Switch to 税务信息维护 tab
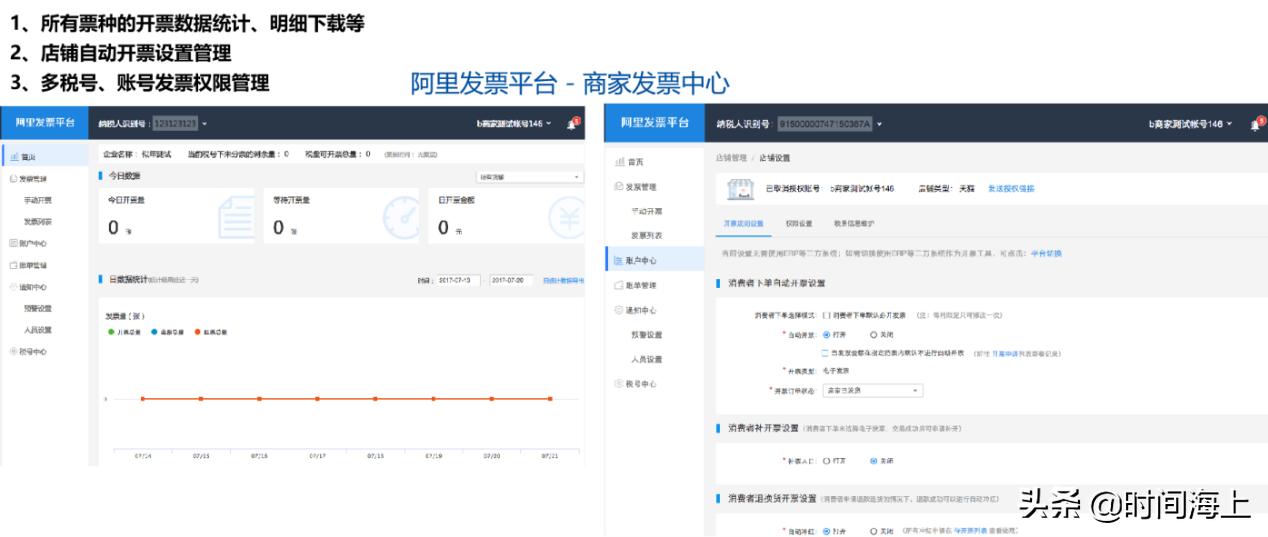This screenshot has height=537, width=1268. (854, 223)
